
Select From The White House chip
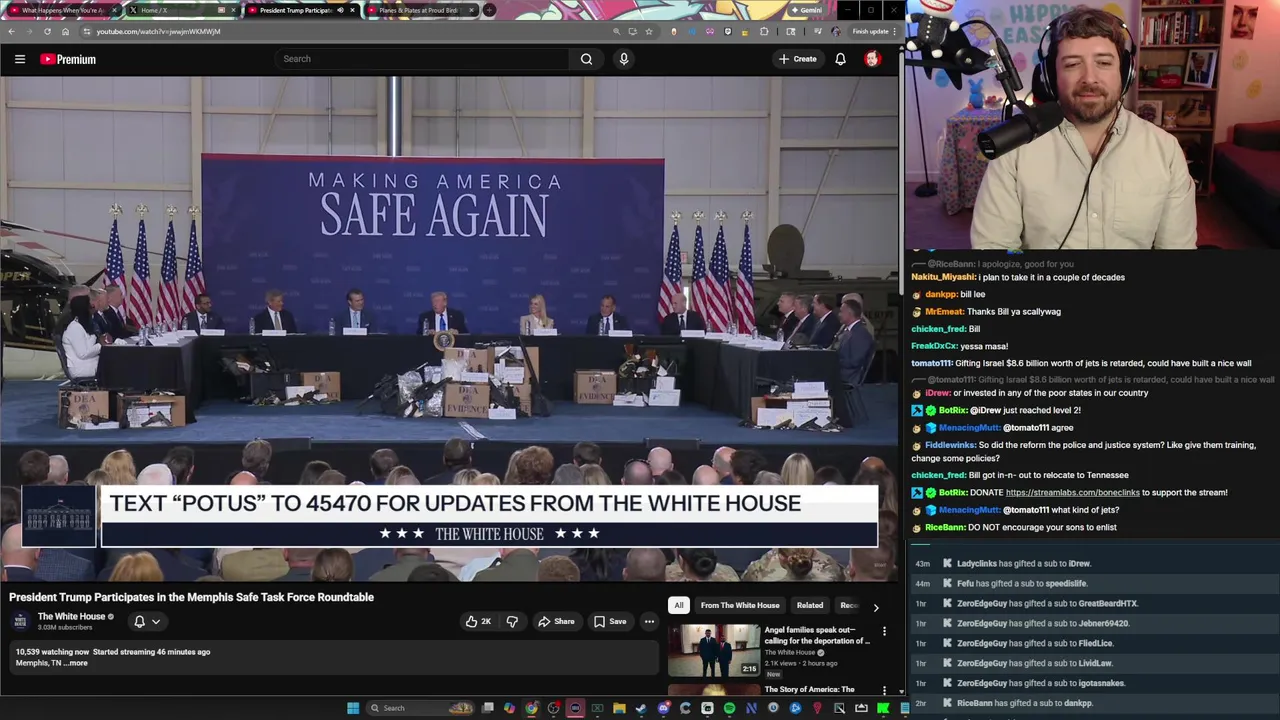tap(740, 605)
